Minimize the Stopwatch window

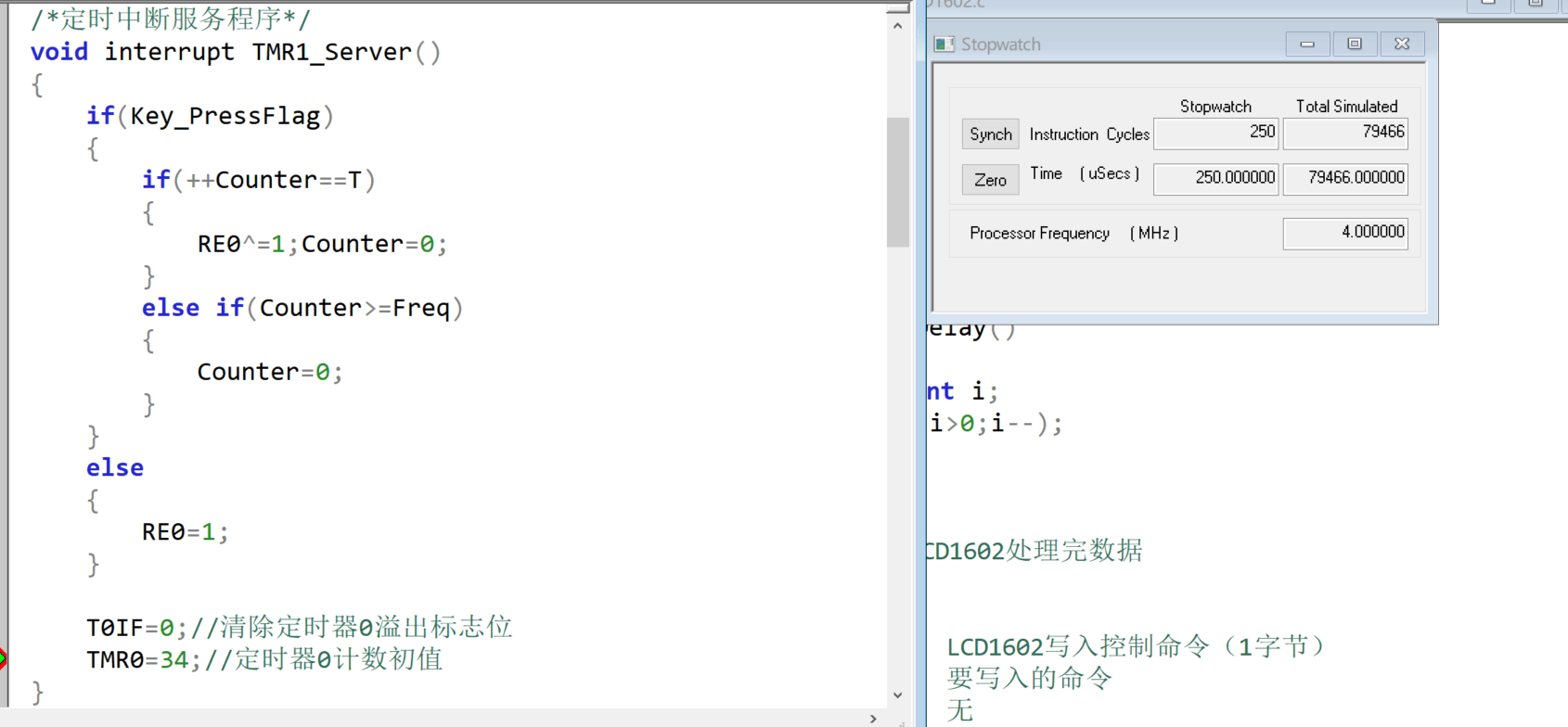tap(1307, 44)
